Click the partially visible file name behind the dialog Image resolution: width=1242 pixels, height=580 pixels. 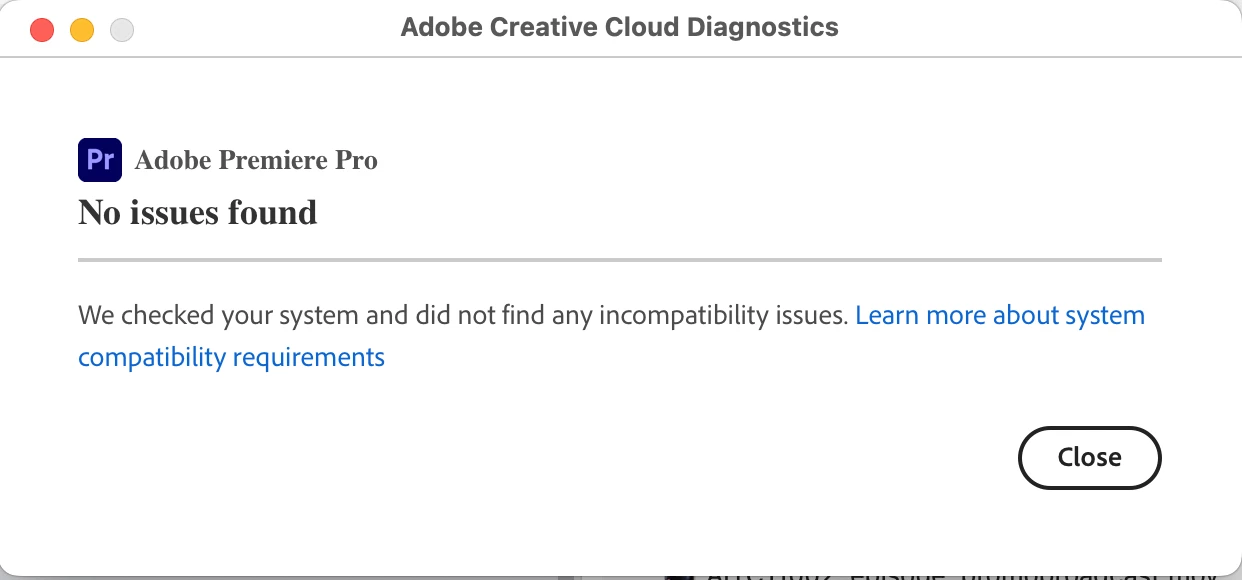[x=960, y=574]
